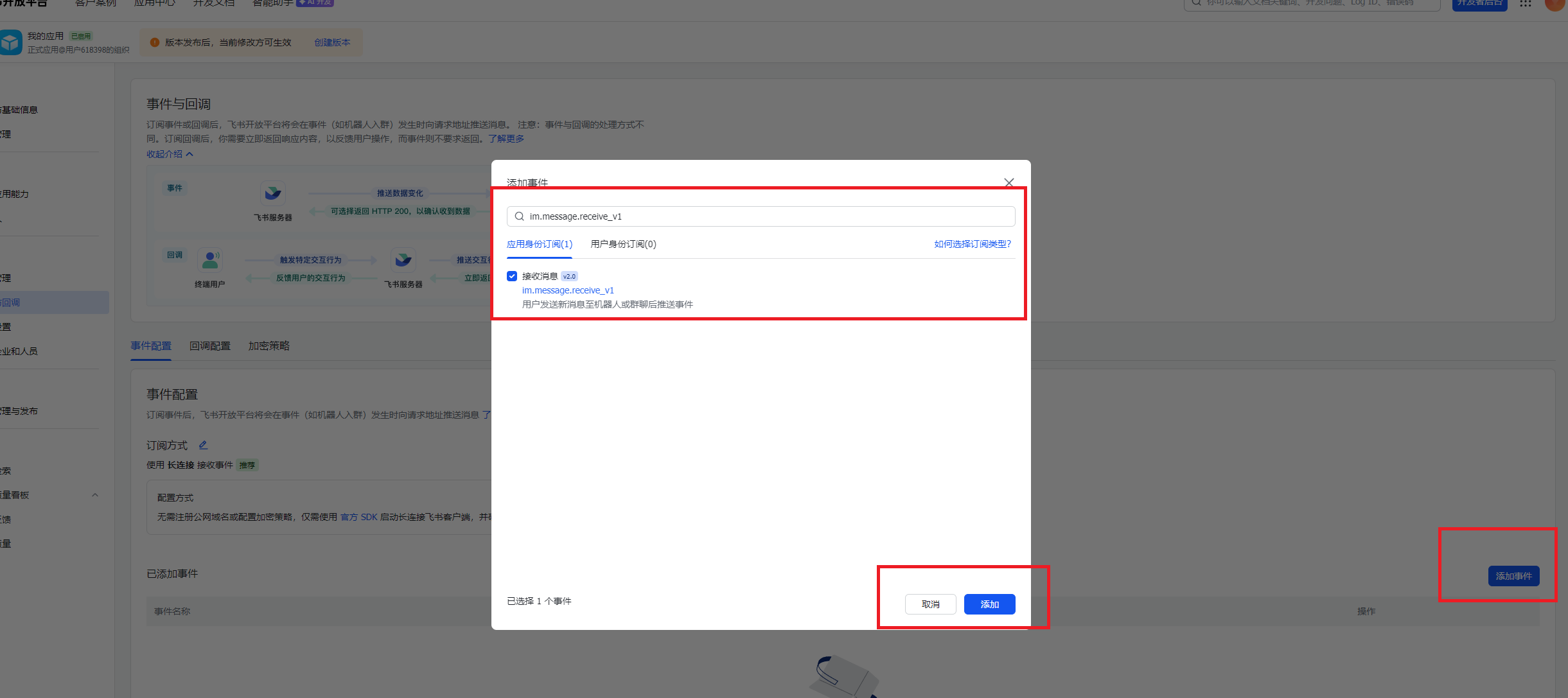Screen dimensions: 1568x698
Task: Click 取消 to cancel adding the event
Action: pos(930,604)
